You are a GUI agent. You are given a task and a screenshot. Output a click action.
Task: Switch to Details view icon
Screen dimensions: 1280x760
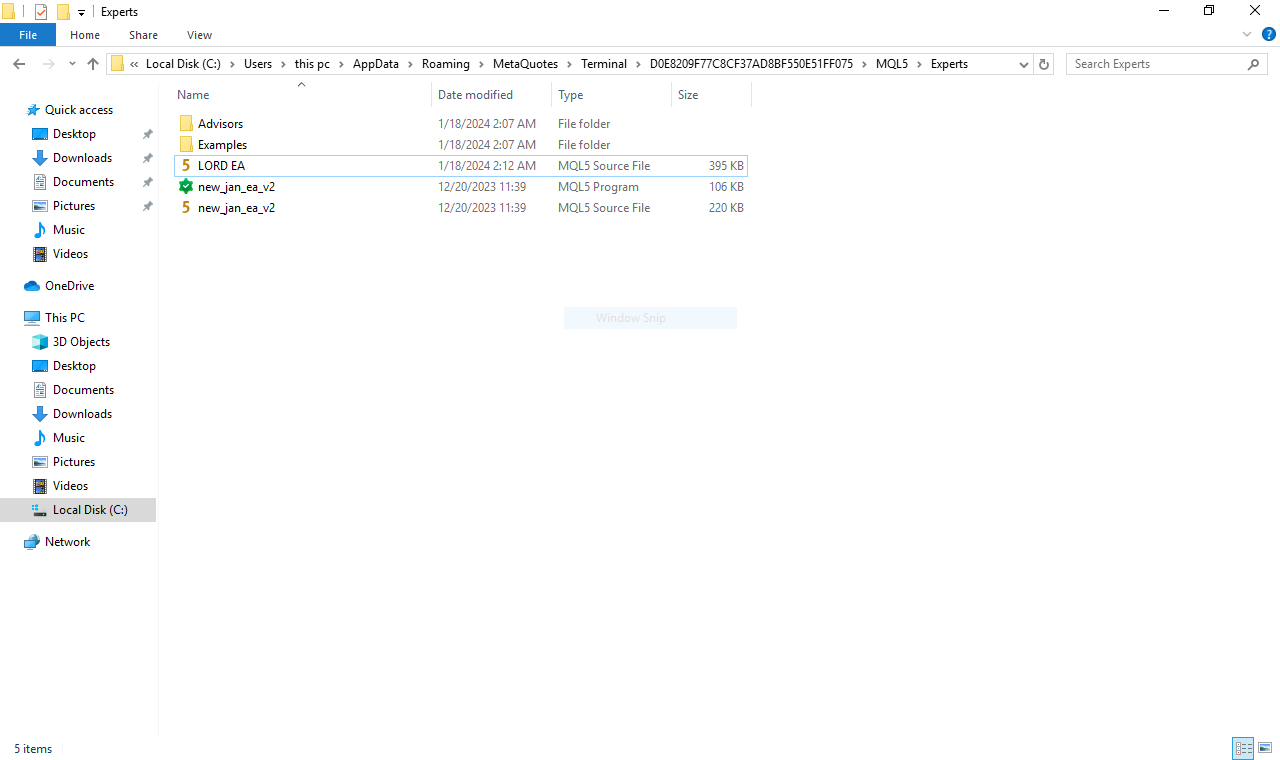[1244, 748]
